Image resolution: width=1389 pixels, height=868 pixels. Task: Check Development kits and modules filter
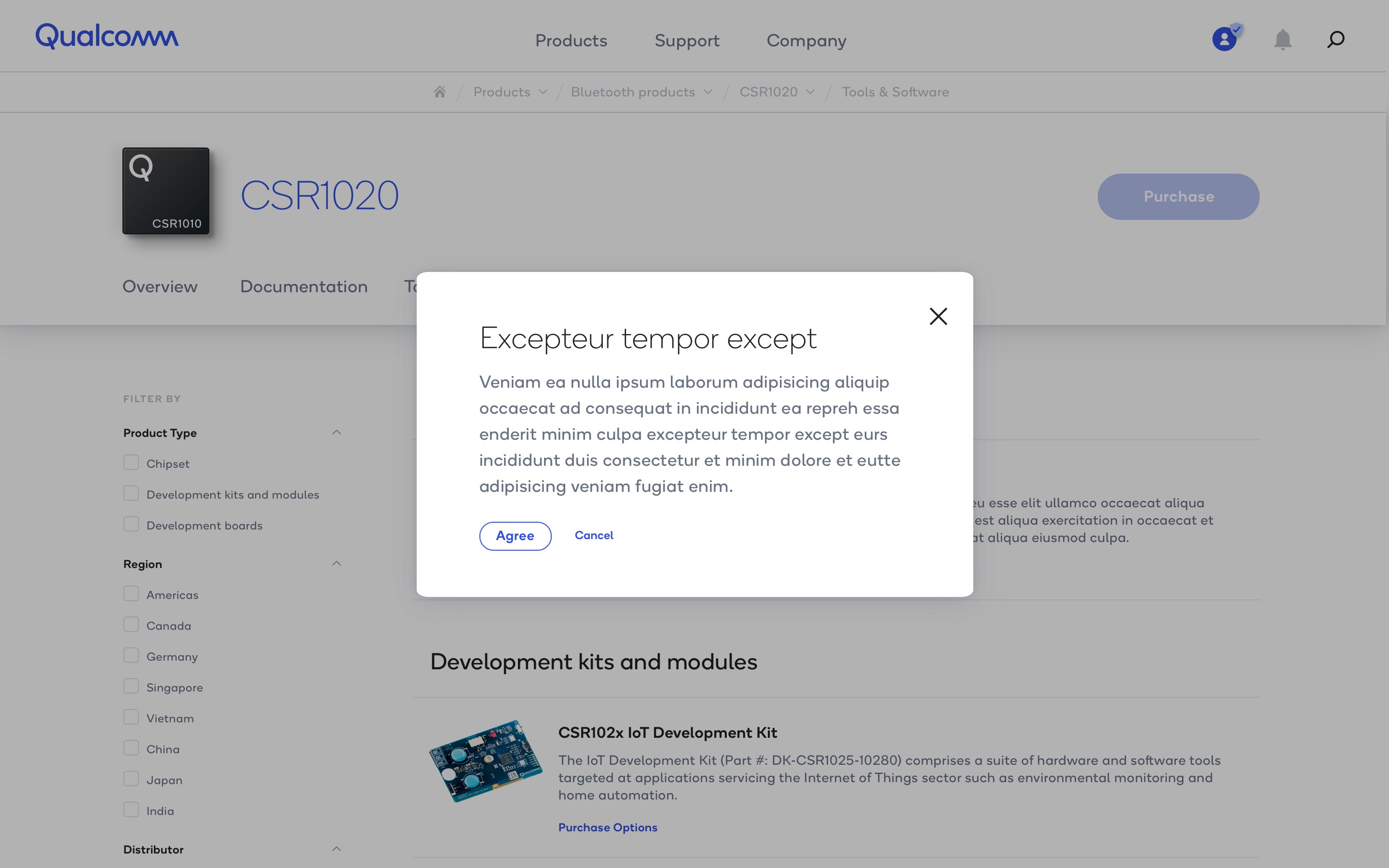[132, 494]
